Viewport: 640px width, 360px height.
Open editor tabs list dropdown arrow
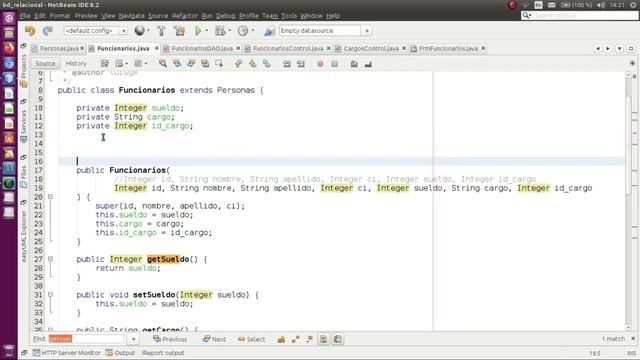(x=620, y=49)
